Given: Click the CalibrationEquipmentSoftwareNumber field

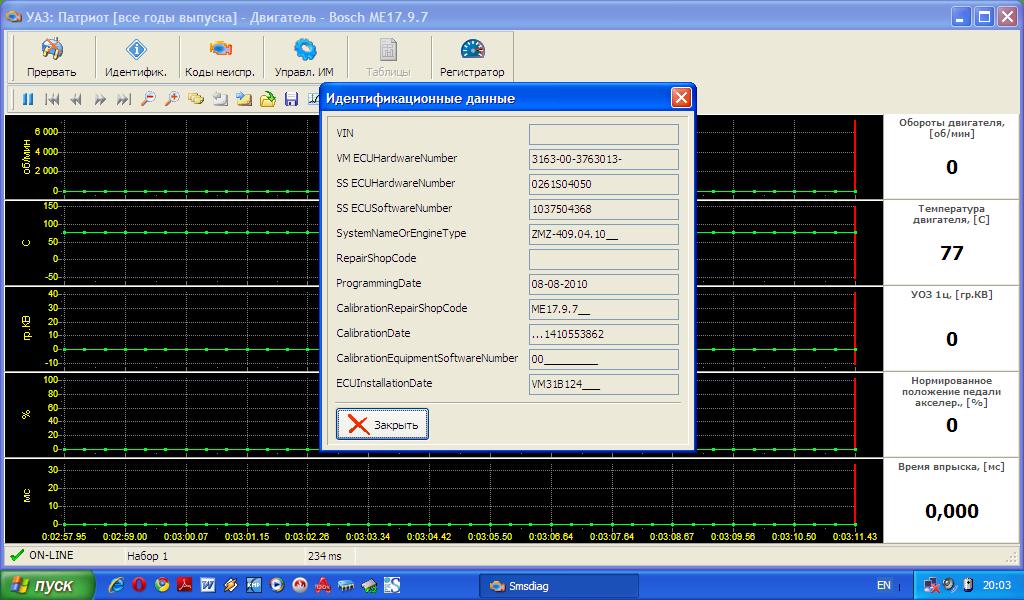Looking at the screenshot, I should (x=603, y=359).
